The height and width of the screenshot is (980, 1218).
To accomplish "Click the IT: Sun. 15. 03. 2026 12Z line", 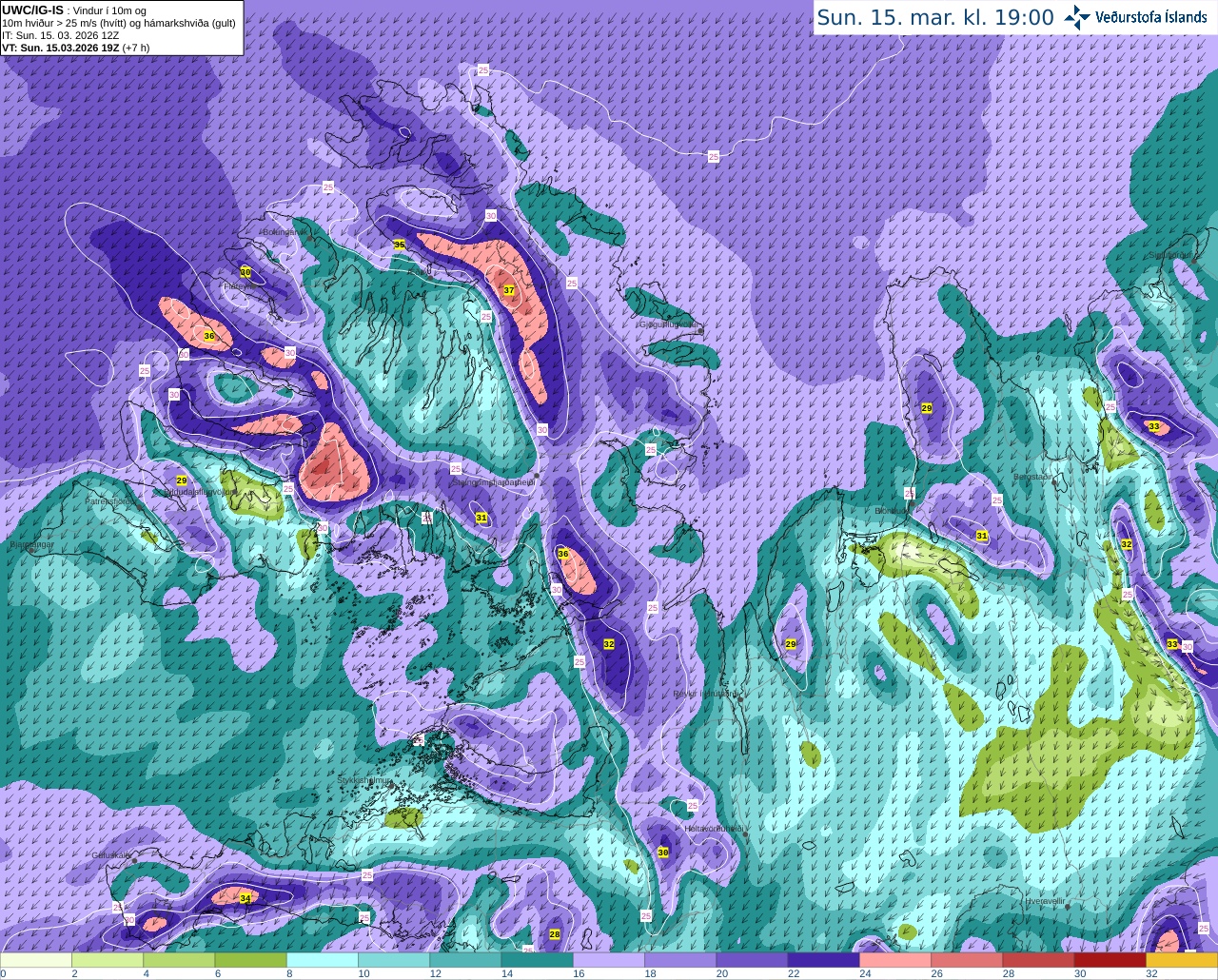I will coord(60,35).
